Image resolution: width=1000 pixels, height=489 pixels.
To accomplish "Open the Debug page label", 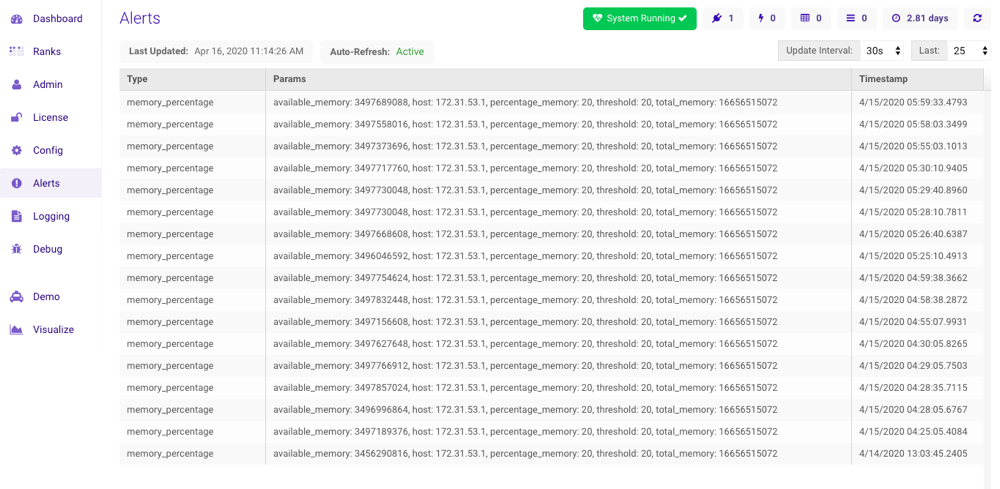I will coord(48,249).
